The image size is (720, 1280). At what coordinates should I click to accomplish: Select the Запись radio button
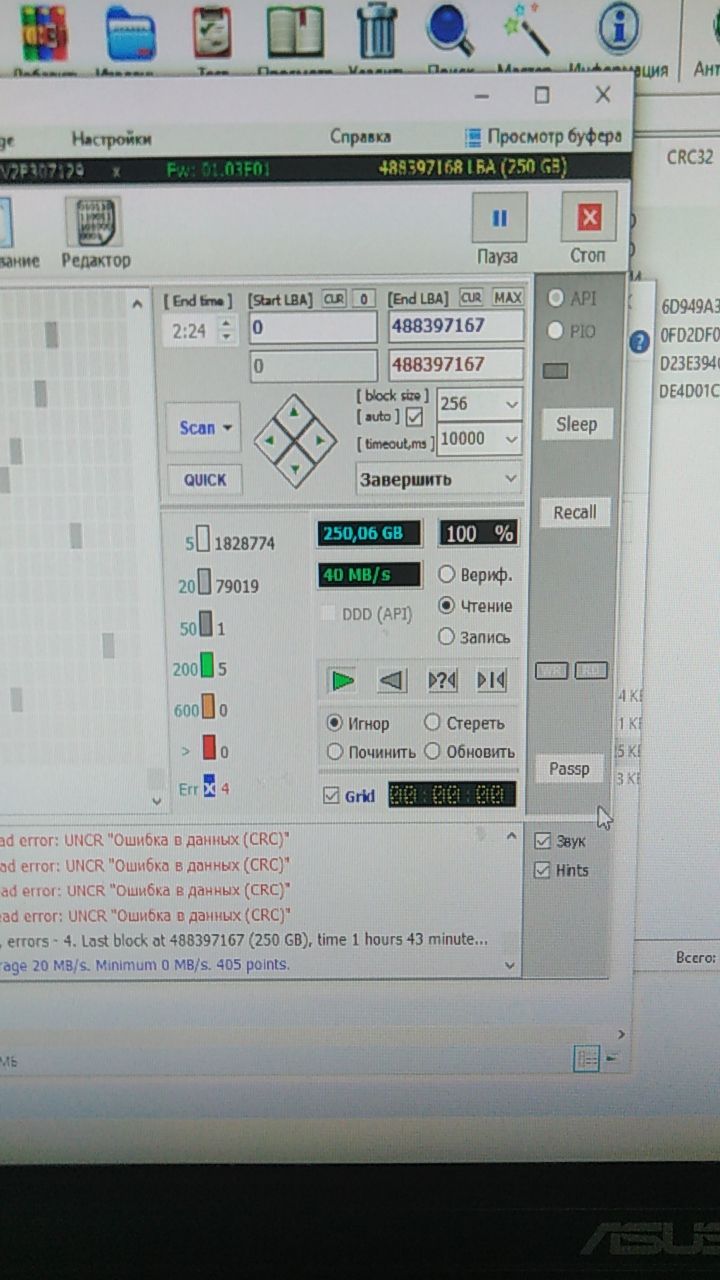click(446, 637)
